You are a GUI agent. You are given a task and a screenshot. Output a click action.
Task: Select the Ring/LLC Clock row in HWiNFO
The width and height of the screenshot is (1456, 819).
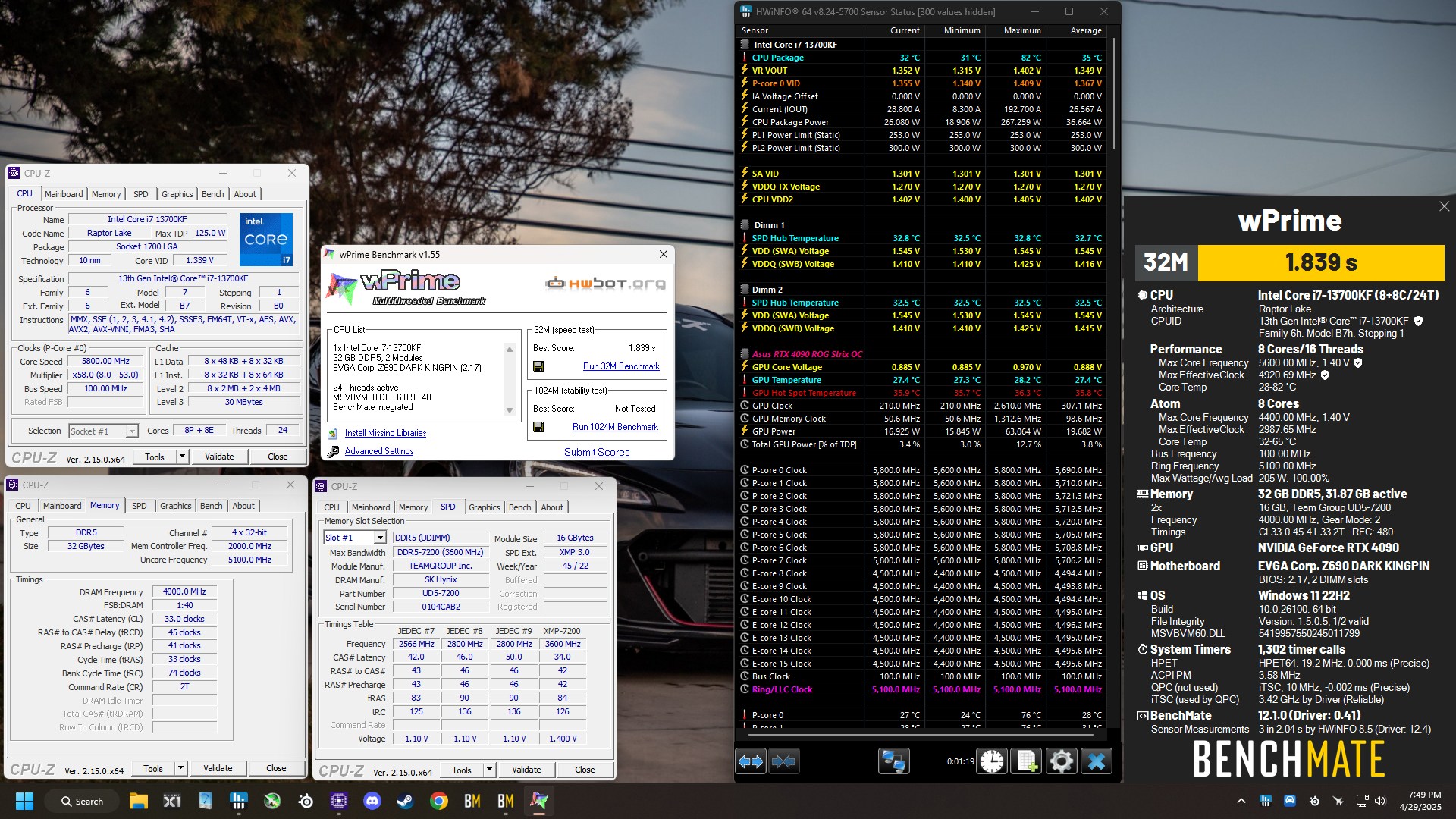click(922, 689)
